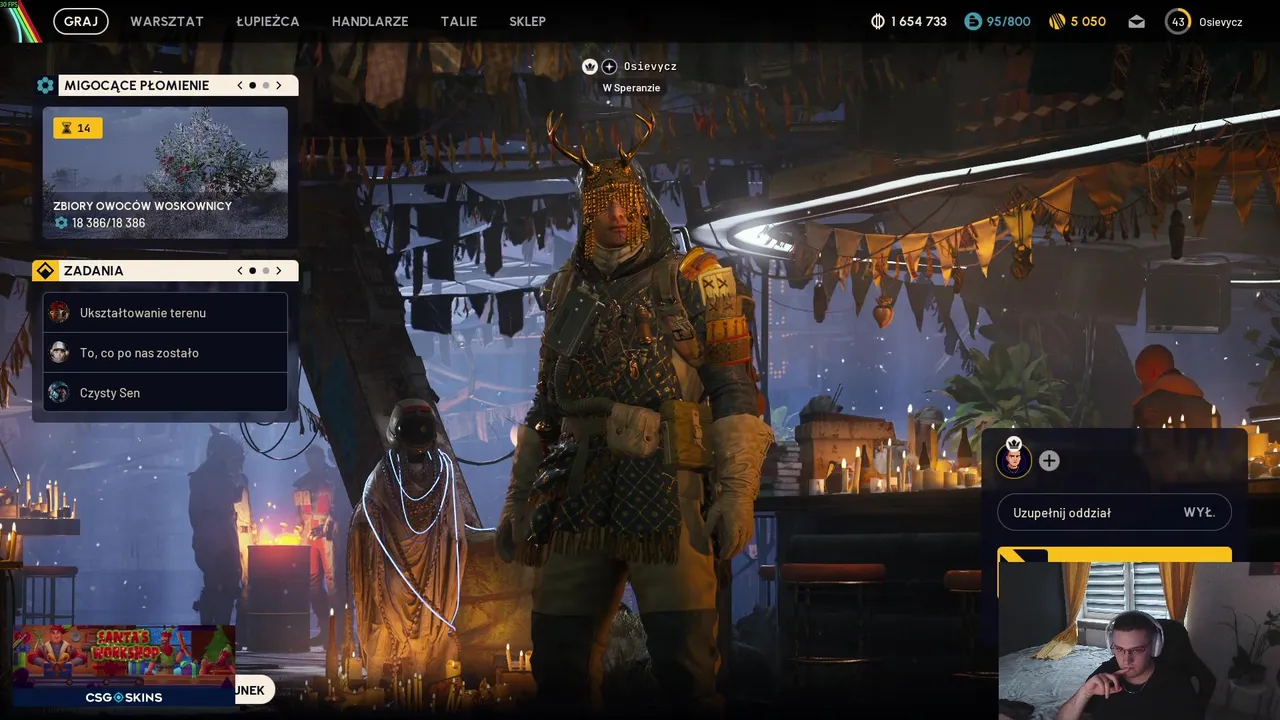The width and height of the screenshot is (1280, 720).
Task: Go to next Zadania page
Action: pos(279,270)
